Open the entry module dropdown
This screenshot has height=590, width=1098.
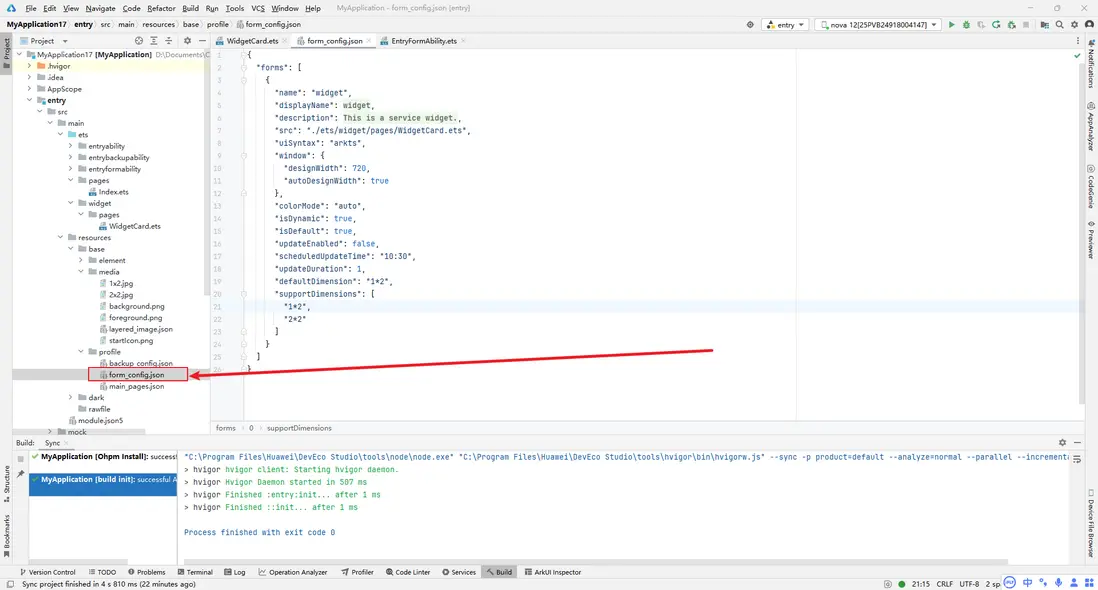point(785,24)
